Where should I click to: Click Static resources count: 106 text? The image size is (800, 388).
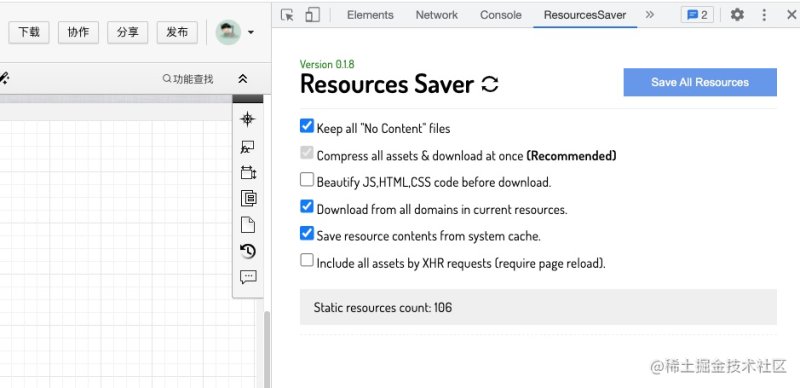pos(383,307)
